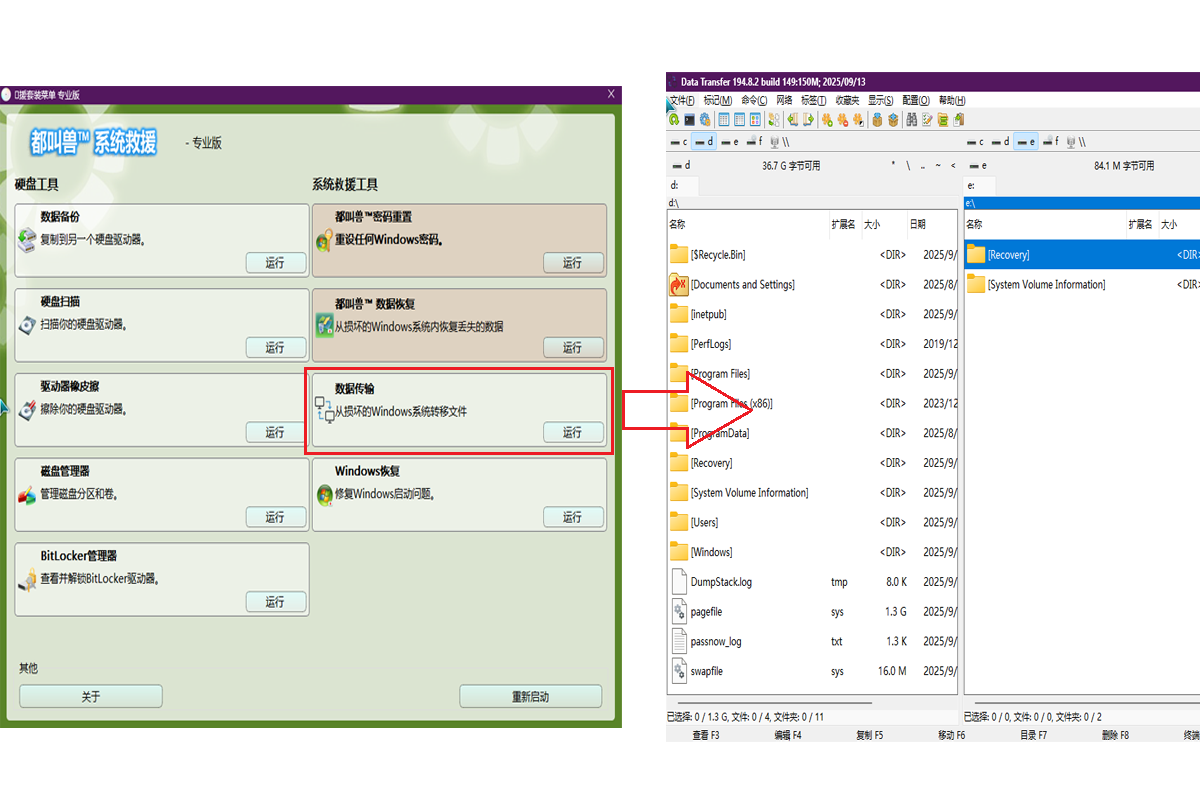Open the 配置(O) menu

tap(916, 101)
